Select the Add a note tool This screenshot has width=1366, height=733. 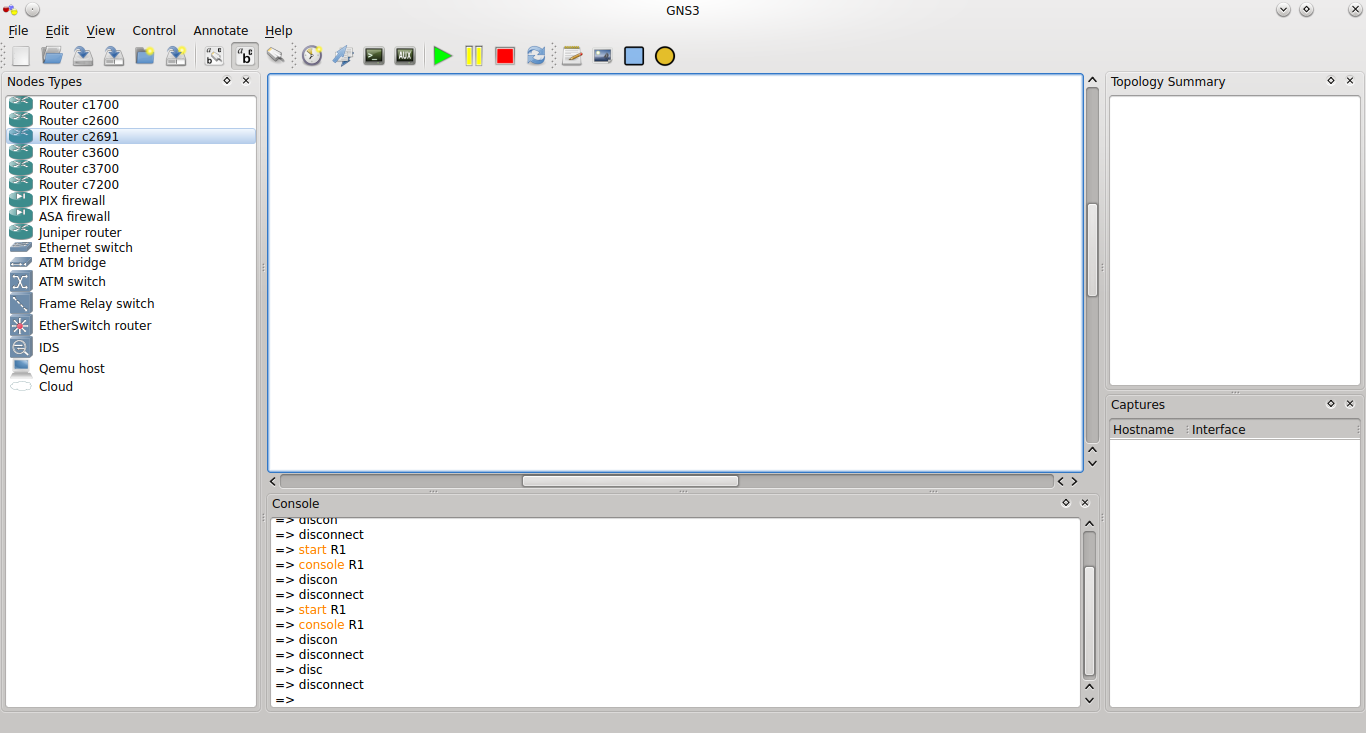(x=571, y=55)
